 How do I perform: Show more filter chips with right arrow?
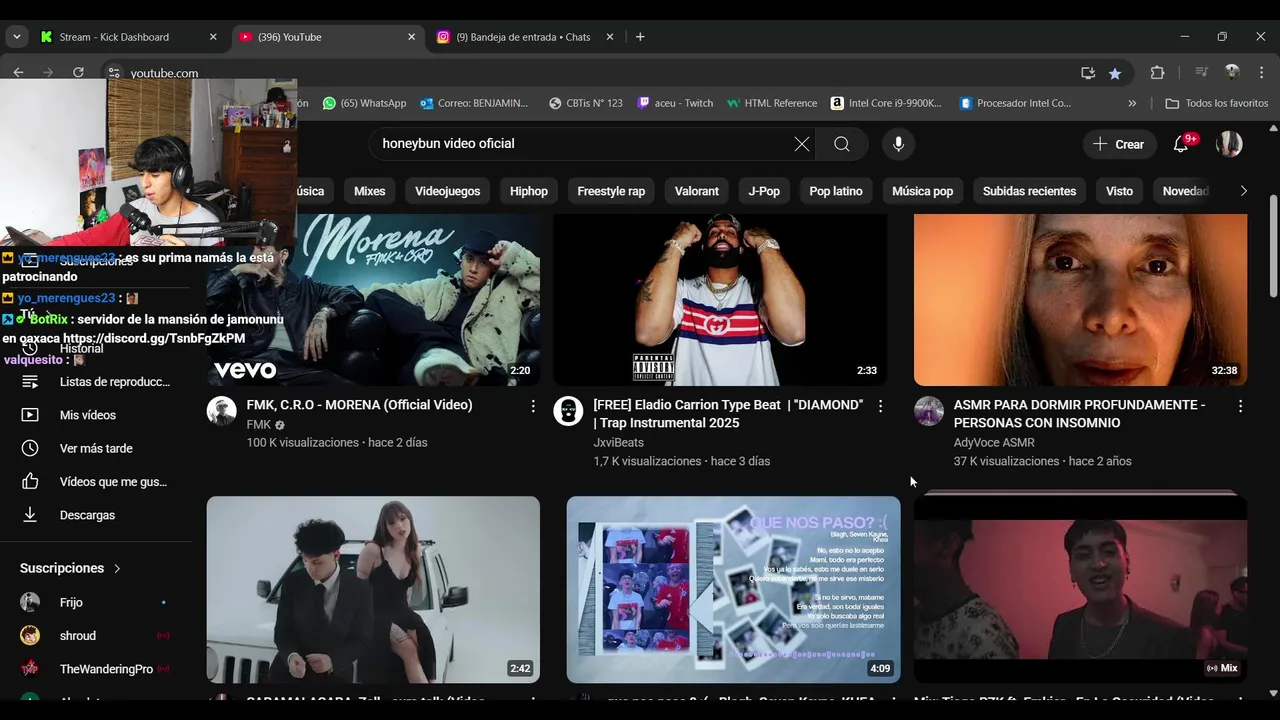pyautogui.click(x=1243, y=191)
